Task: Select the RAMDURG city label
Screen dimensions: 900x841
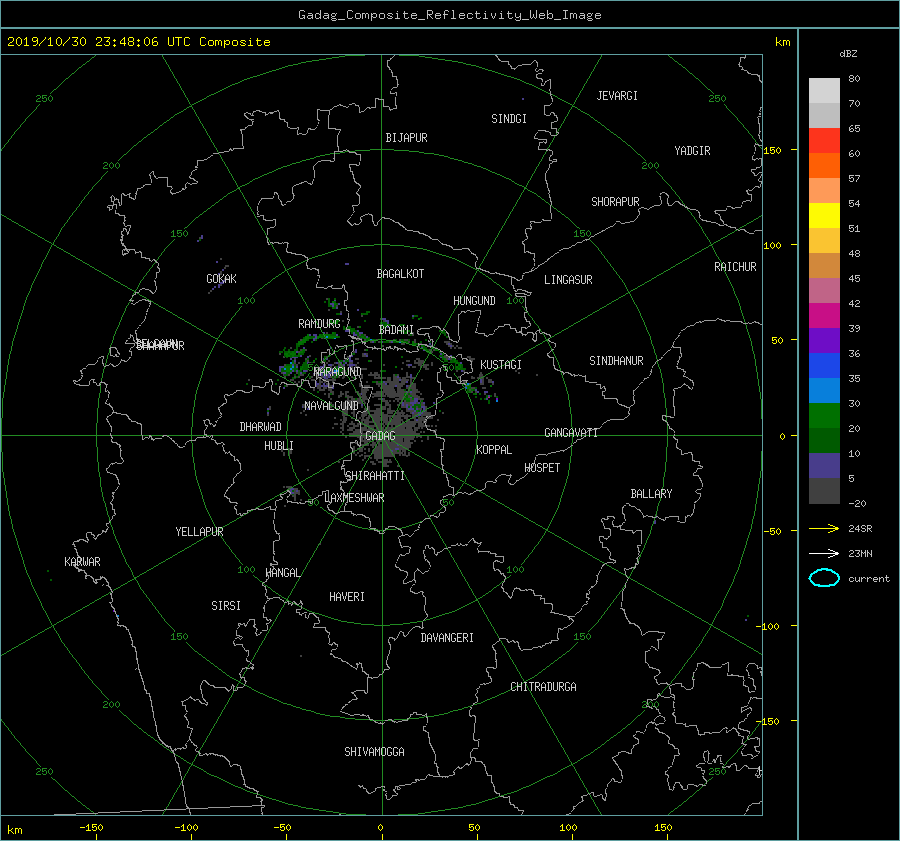Action: point(319,324)
